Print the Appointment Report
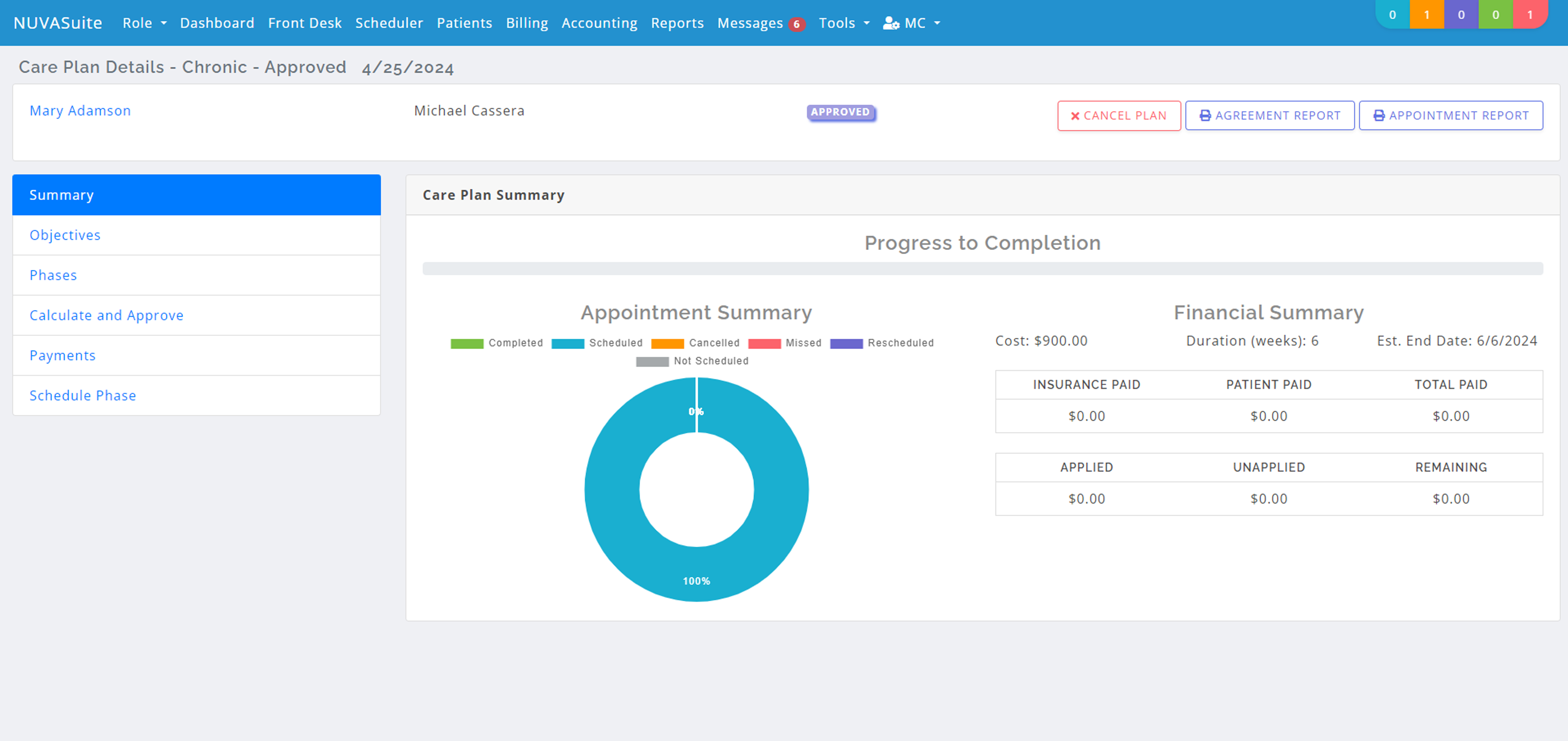 (x=1451, y=116)
